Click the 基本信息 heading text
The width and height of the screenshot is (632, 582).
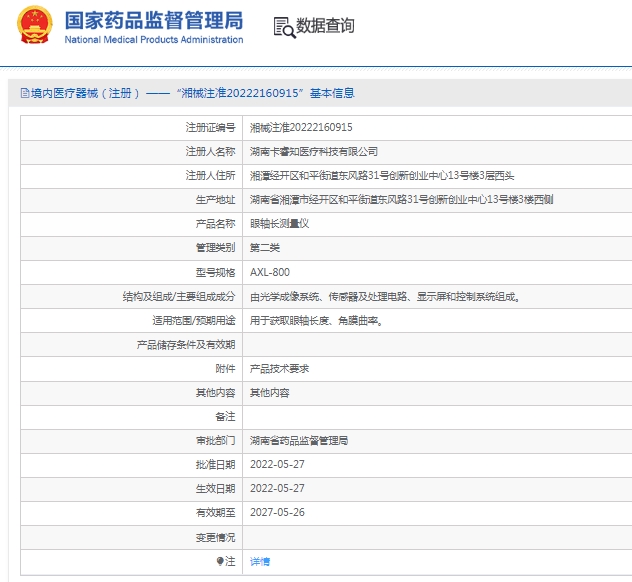point(332,94)
